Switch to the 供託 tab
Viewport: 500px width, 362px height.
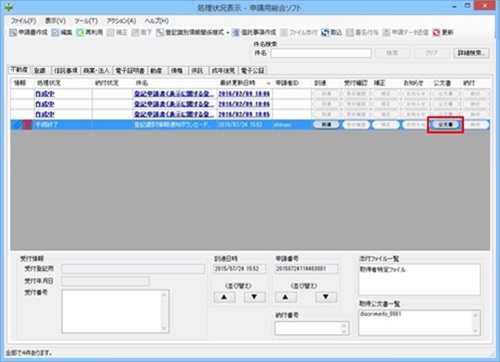(x=197, y=71)
